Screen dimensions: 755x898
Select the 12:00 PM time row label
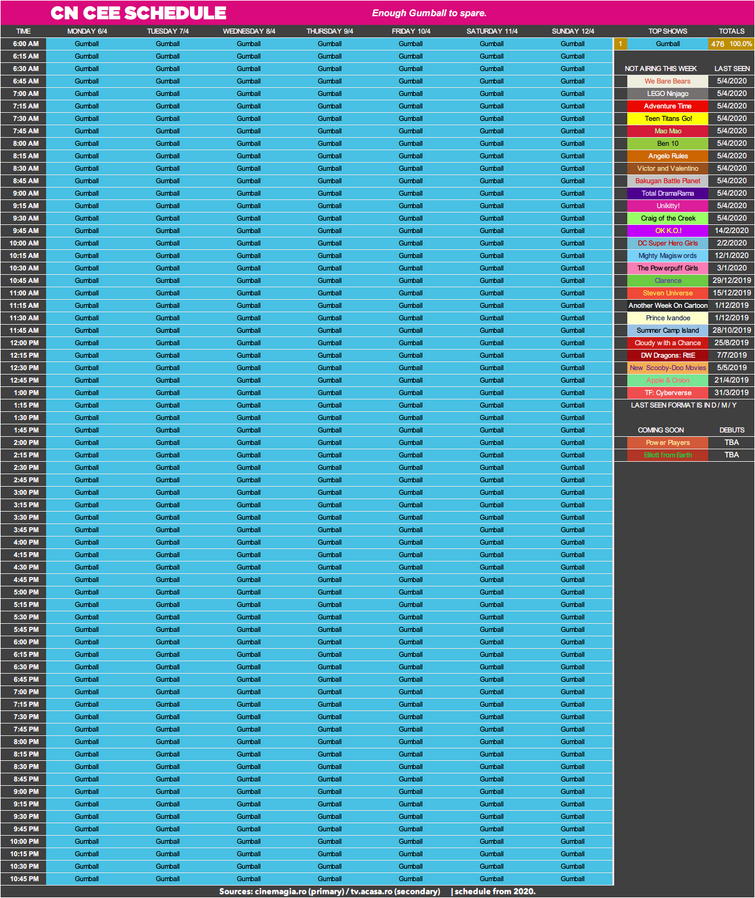tap(23, 342)
